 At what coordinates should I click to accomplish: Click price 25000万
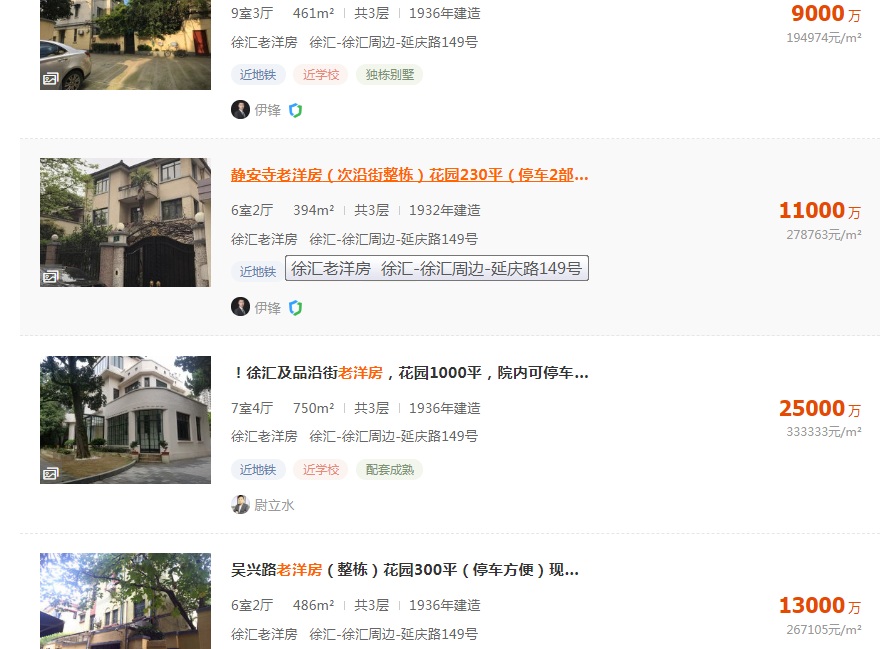[x=820, y=409]
